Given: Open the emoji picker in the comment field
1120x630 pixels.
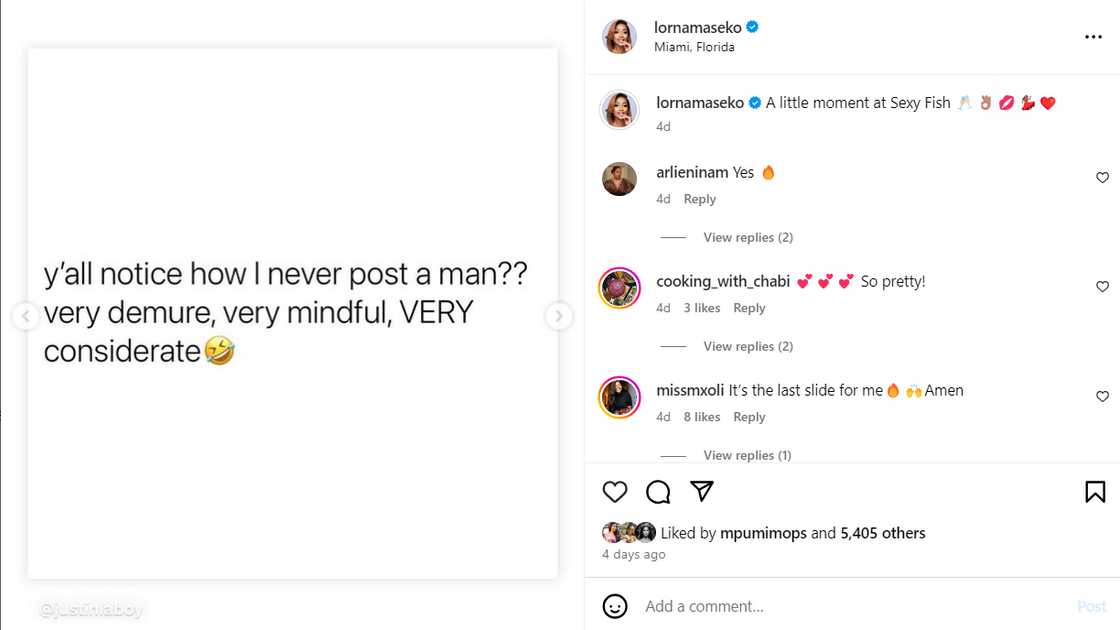Looking at the screenshot, I should point(613,606).
